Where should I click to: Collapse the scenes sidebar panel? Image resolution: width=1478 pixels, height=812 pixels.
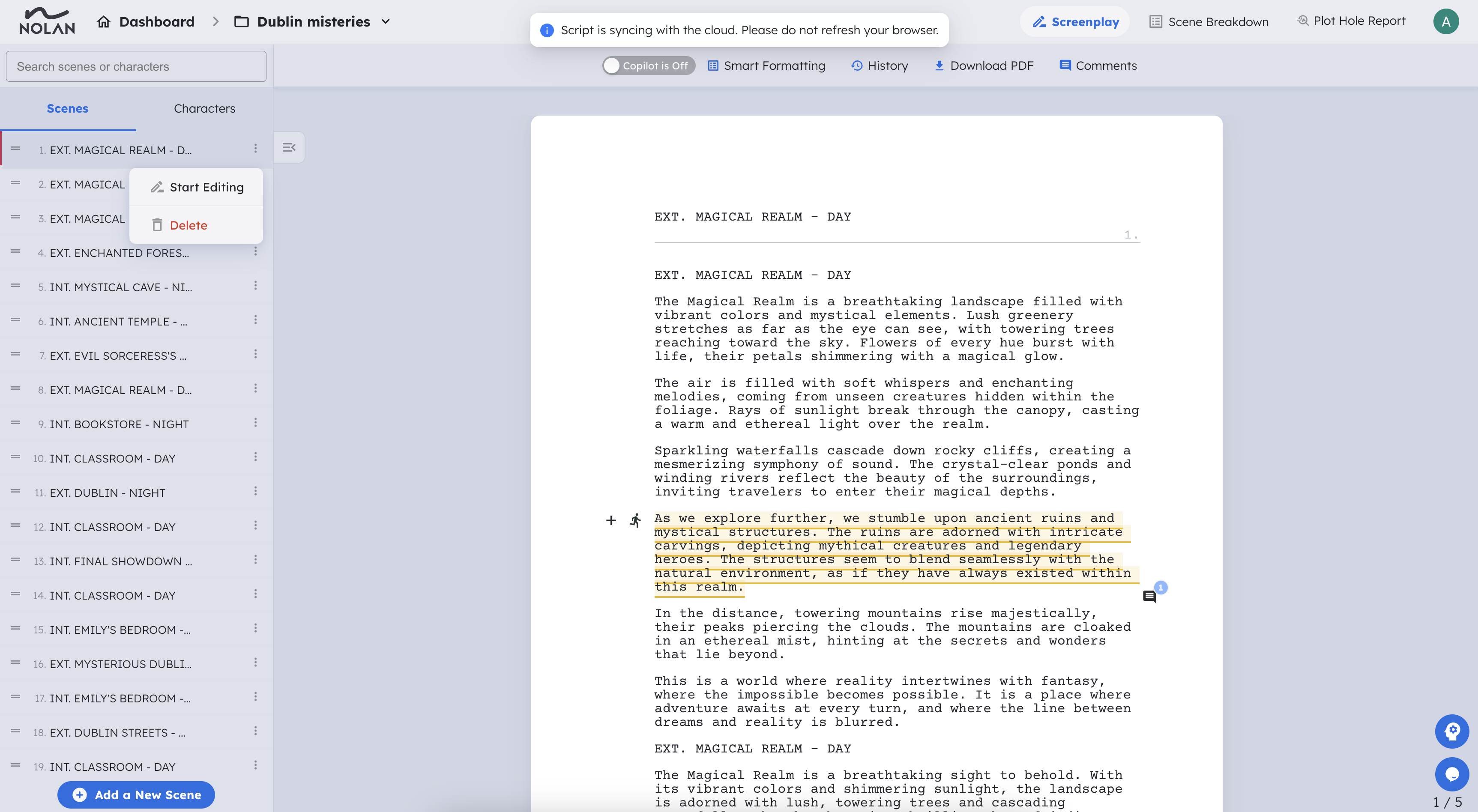coord(289,147)
